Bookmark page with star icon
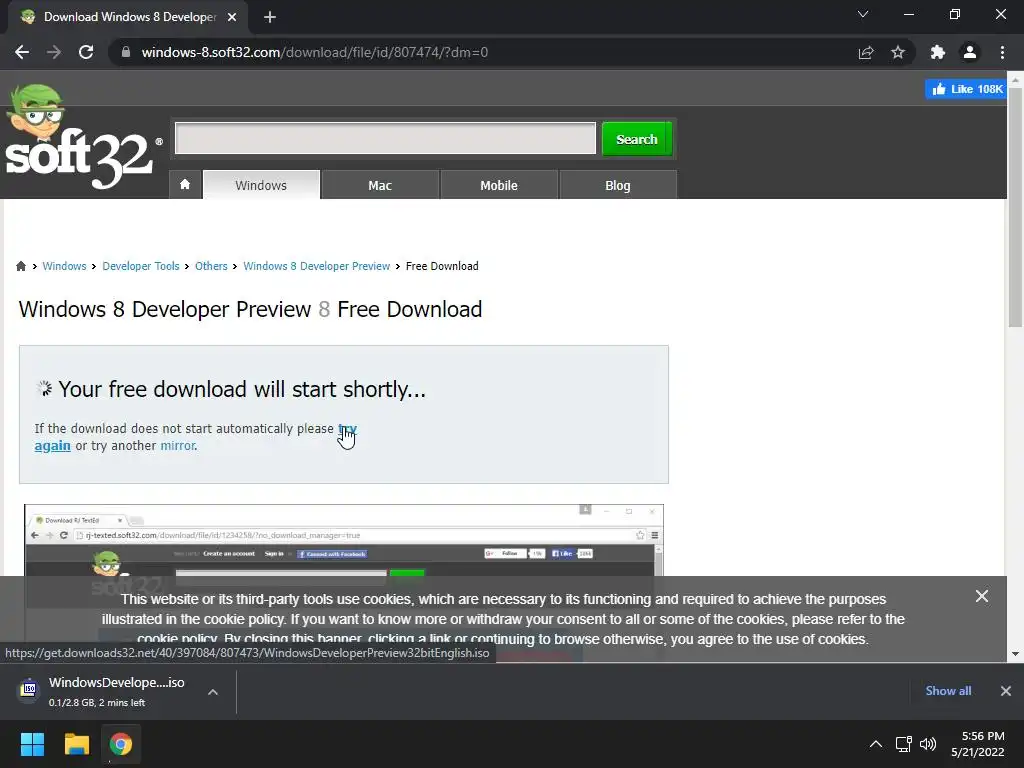Image resolution: width=1024 pixels, height=768 pixels. (898, 52)
